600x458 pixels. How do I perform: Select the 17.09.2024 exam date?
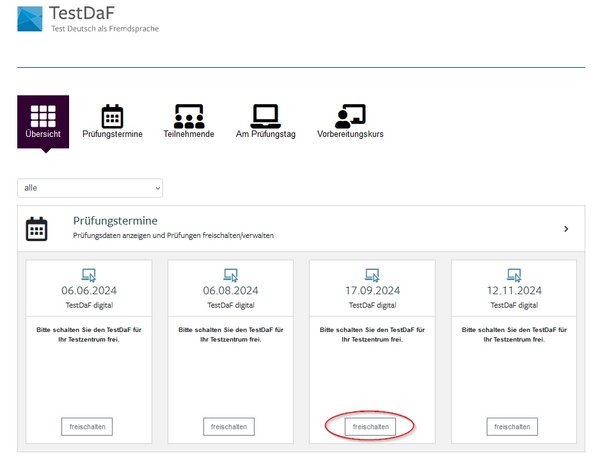point(372,290)
